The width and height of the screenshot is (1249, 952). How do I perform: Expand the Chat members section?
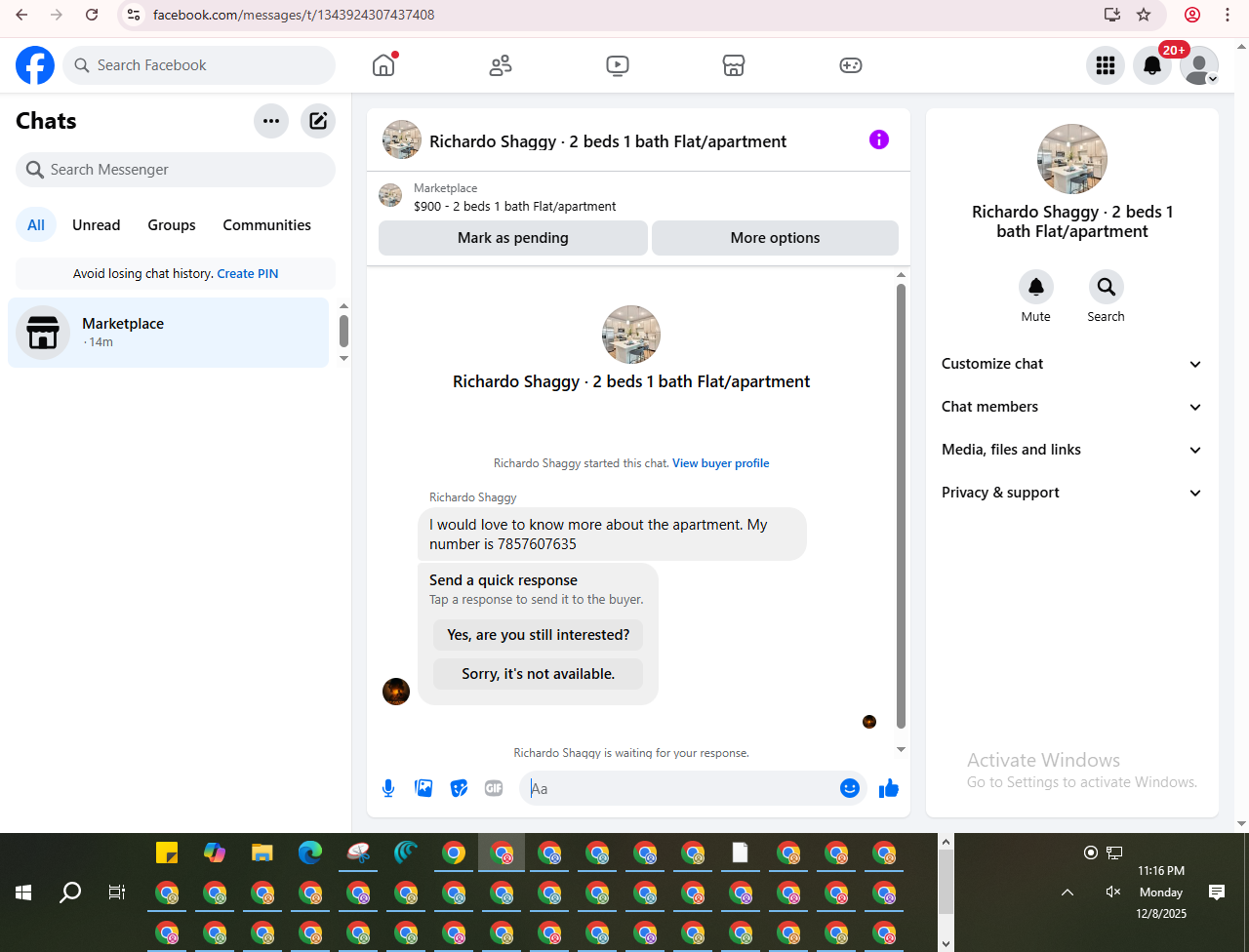click(1072, 407)
